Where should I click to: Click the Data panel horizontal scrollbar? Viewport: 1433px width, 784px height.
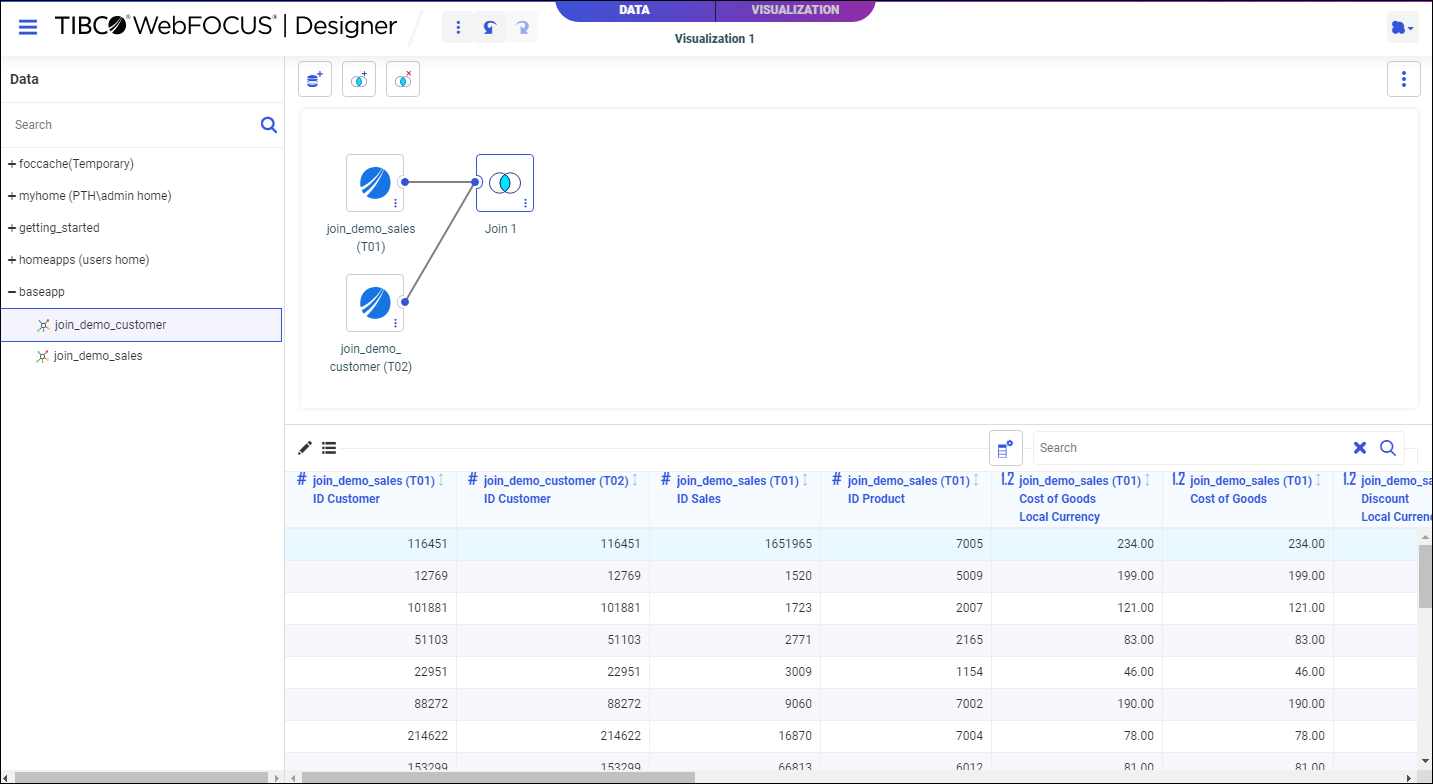click(142, 777)
